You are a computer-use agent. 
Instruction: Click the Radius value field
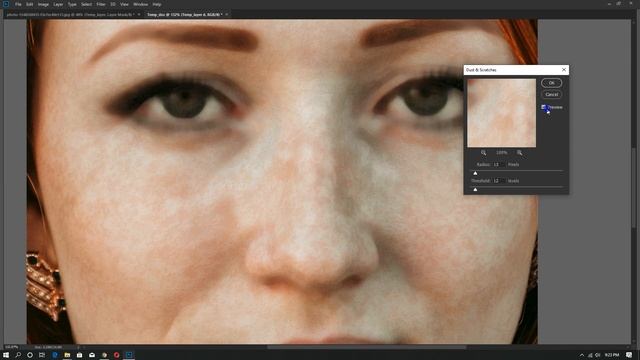tap(498, 164)
